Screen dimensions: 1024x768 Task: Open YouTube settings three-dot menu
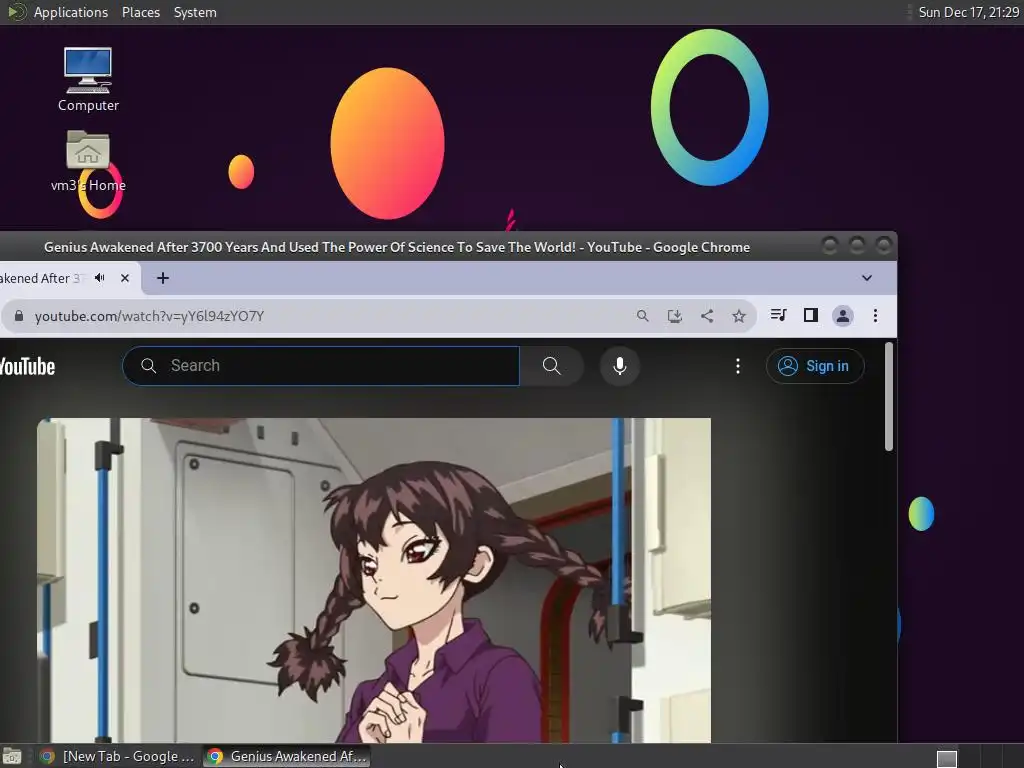click(x=738, y=366)
